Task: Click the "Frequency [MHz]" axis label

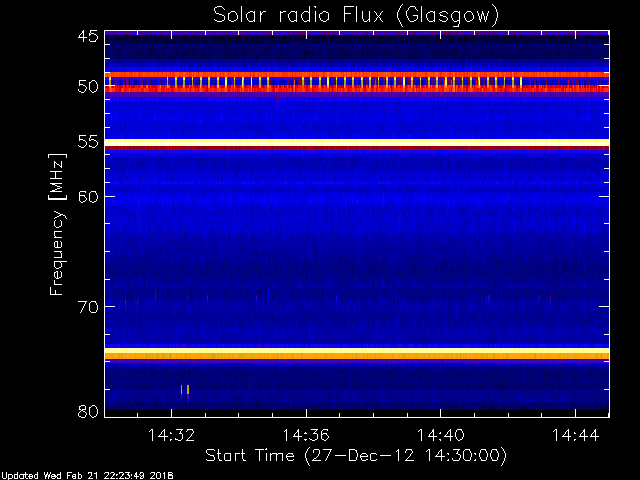Action: click(57, 224)
